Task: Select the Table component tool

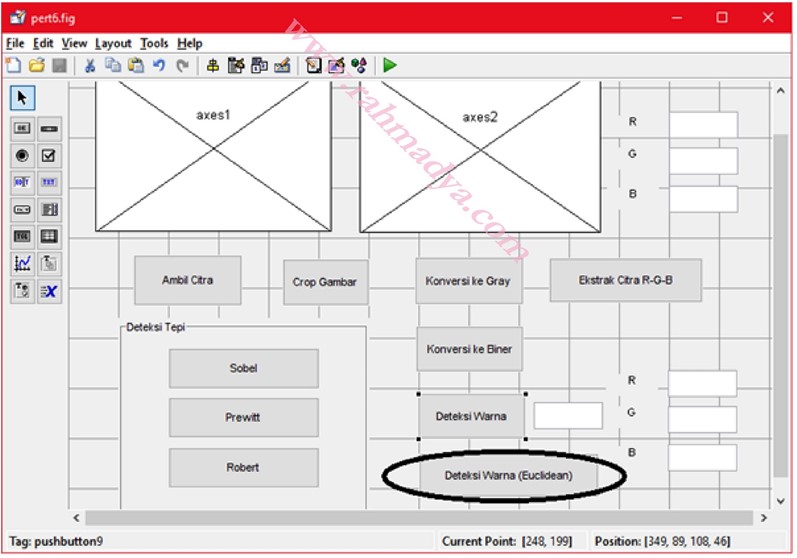Action: [49, 237]
